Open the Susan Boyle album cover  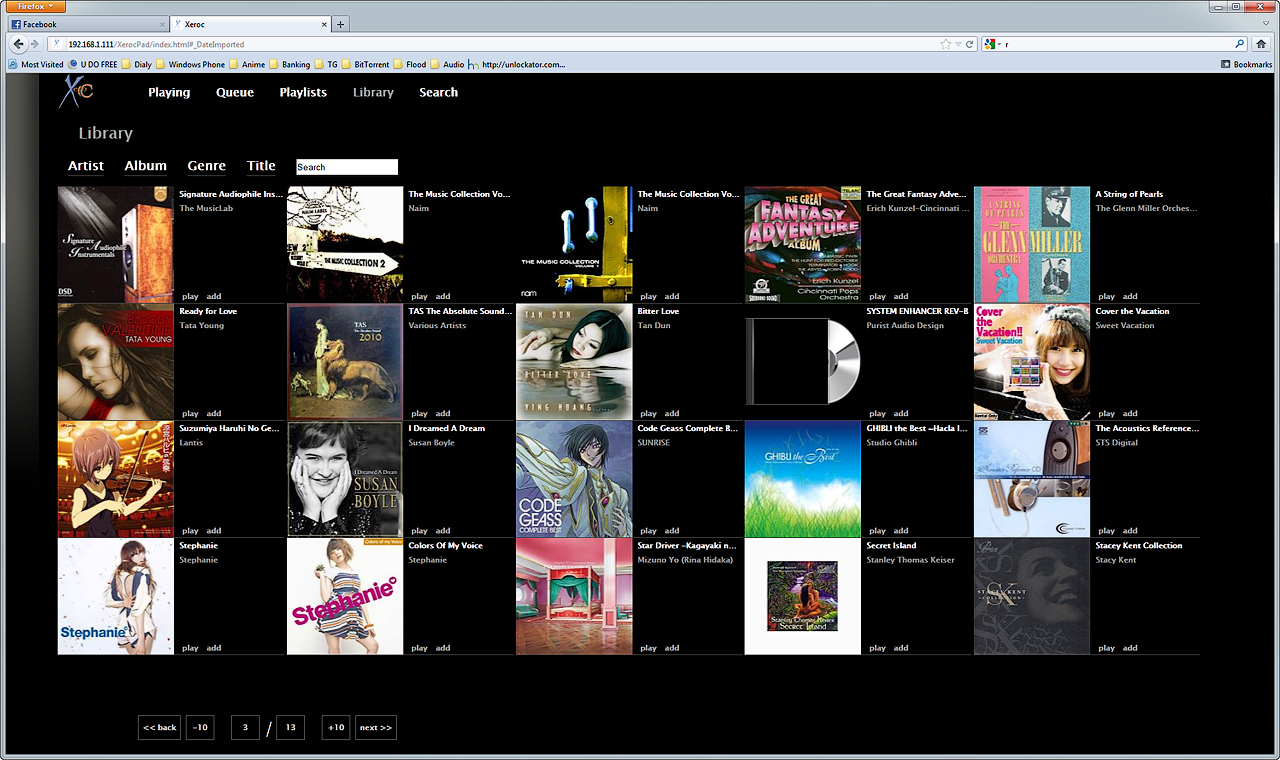pyautogui.click(x=345, y=479)
